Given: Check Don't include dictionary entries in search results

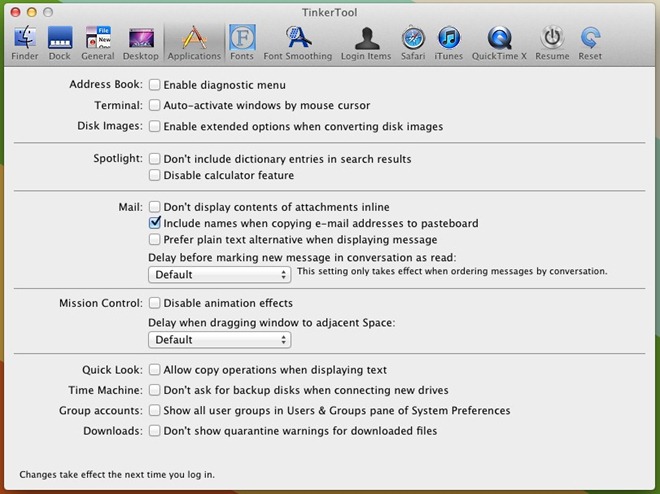Looking at the screenshot, I should tap(154, 159).
